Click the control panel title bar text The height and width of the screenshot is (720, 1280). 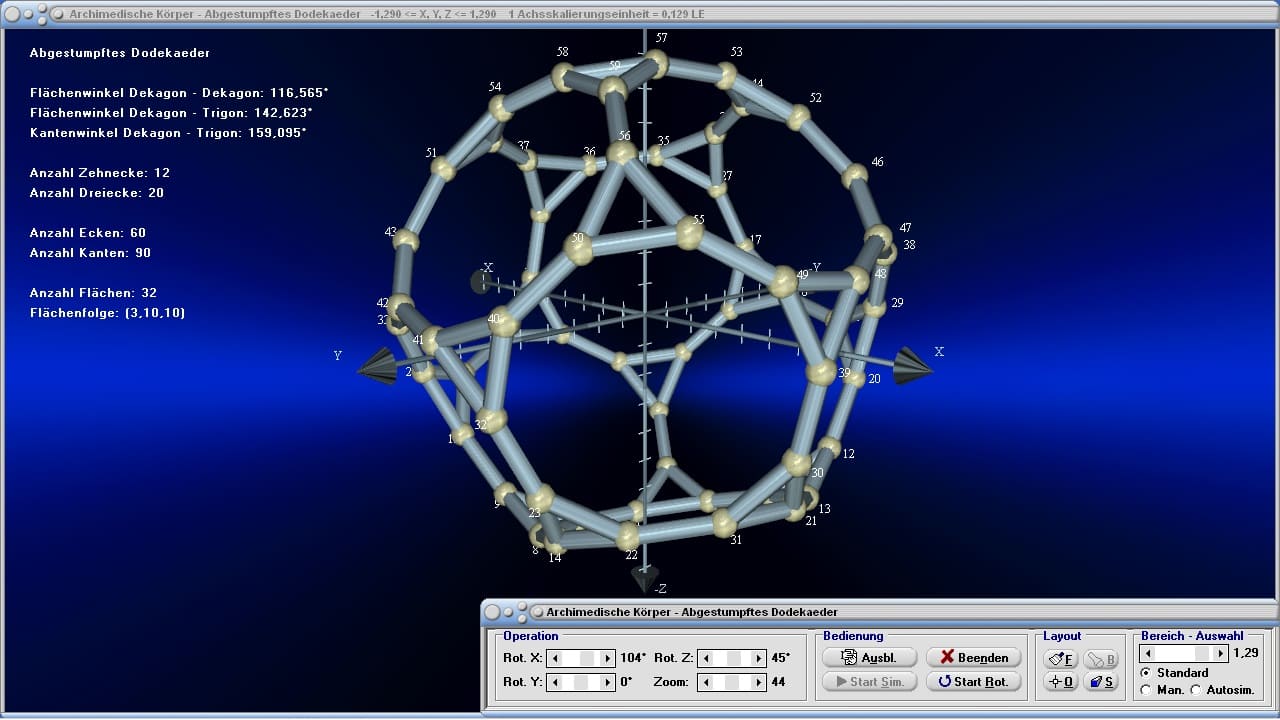[692, 612]
